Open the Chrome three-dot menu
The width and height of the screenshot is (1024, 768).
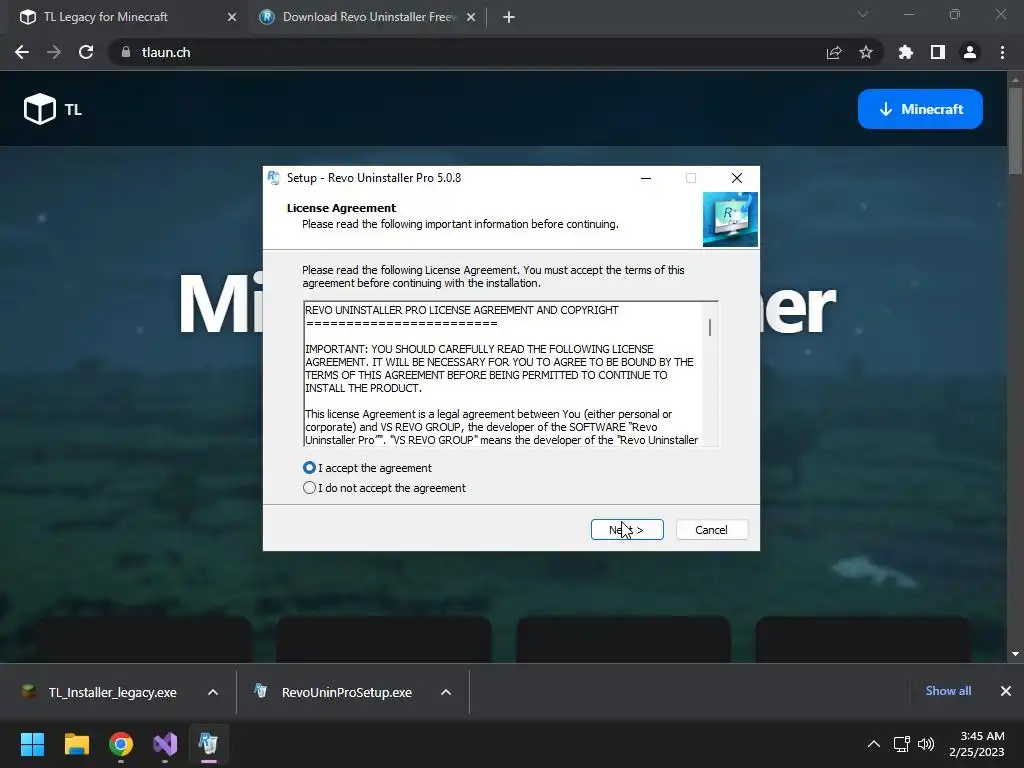click(1002, 52)
